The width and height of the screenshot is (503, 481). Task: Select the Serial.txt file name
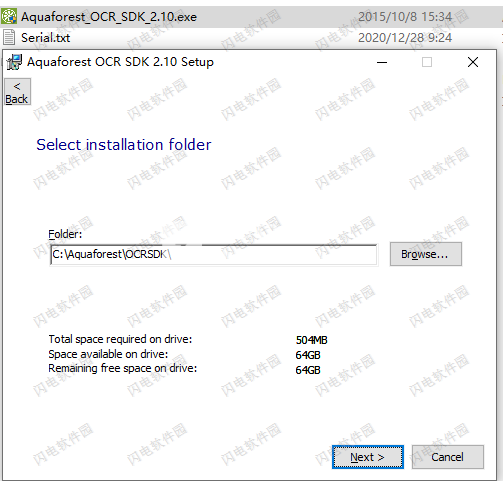tap(45, 38)
